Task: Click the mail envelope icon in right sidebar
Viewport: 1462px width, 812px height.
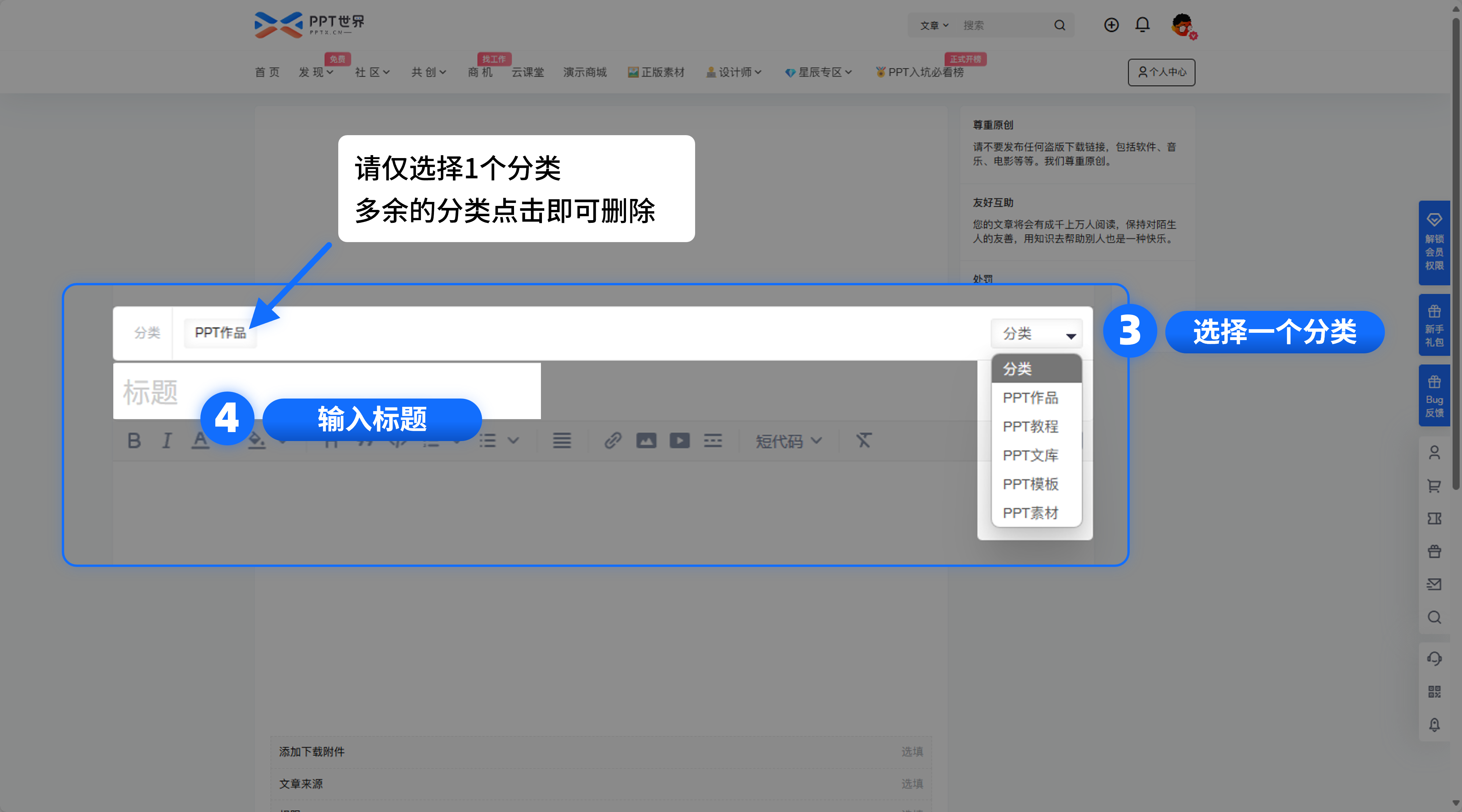Action: click(1434, 585)
